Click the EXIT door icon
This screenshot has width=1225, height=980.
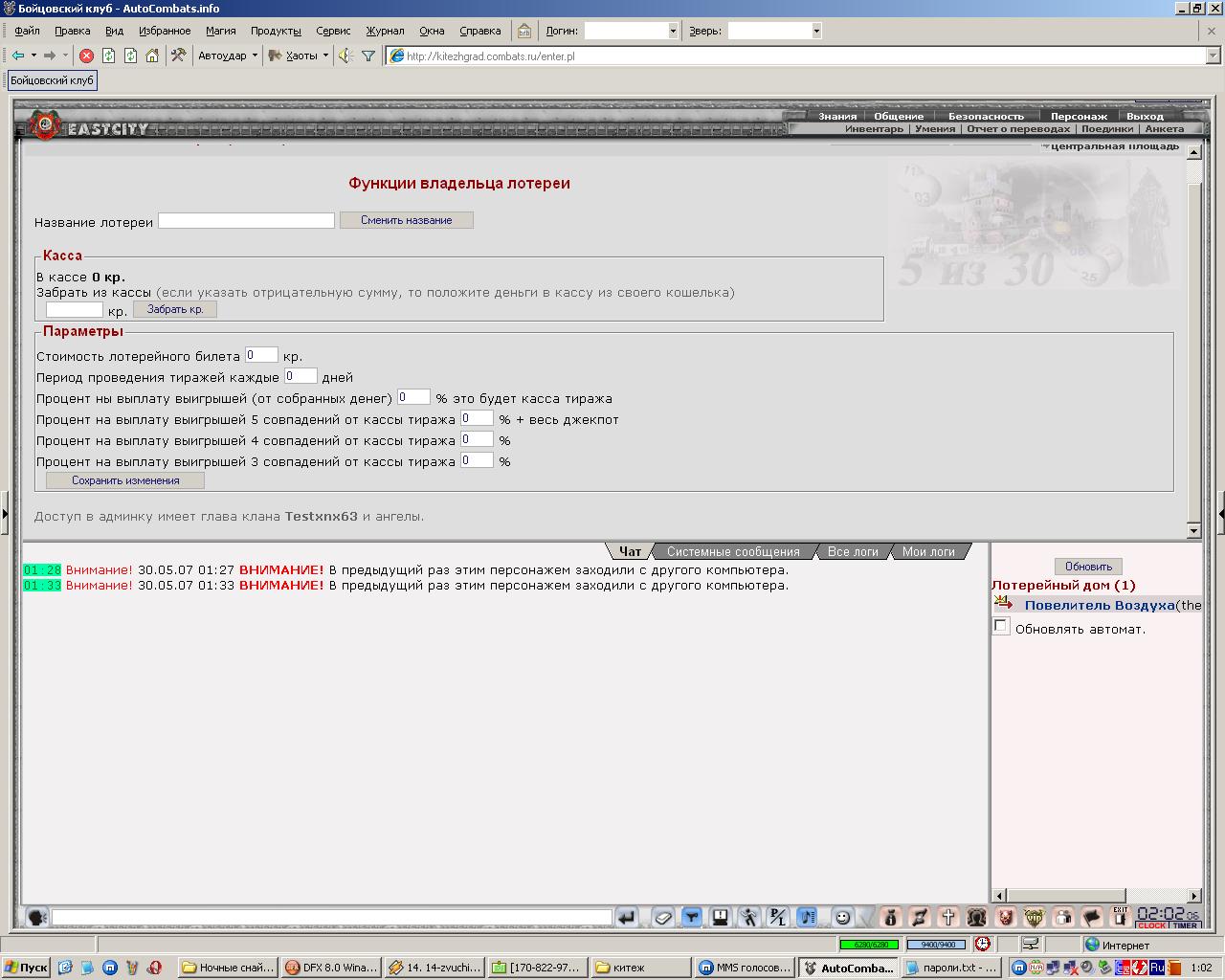1120,917
